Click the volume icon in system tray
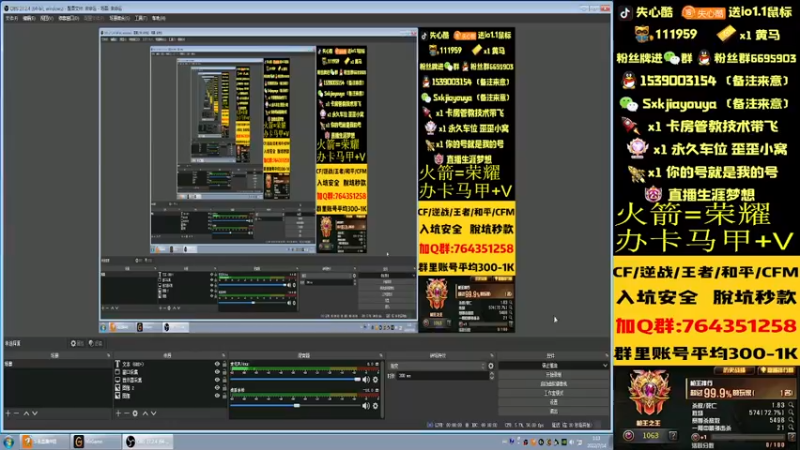 pos(571,442)
